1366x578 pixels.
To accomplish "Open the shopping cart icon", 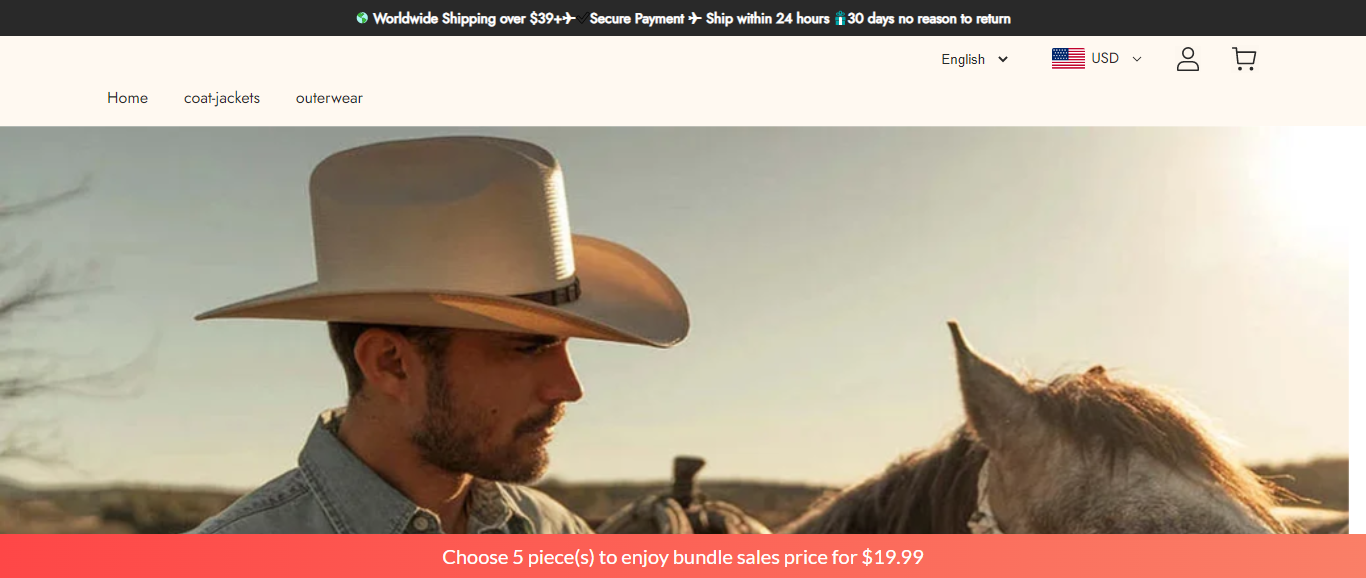I will [1244, 59].
